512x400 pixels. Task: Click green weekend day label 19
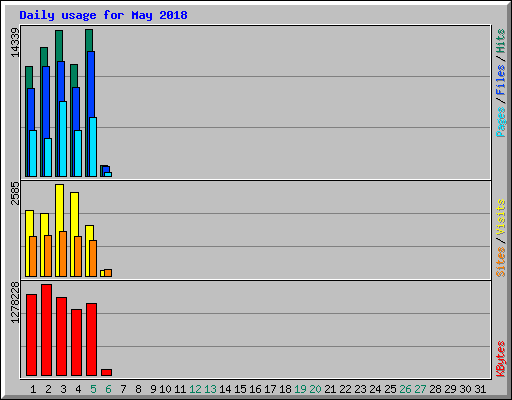300,389
